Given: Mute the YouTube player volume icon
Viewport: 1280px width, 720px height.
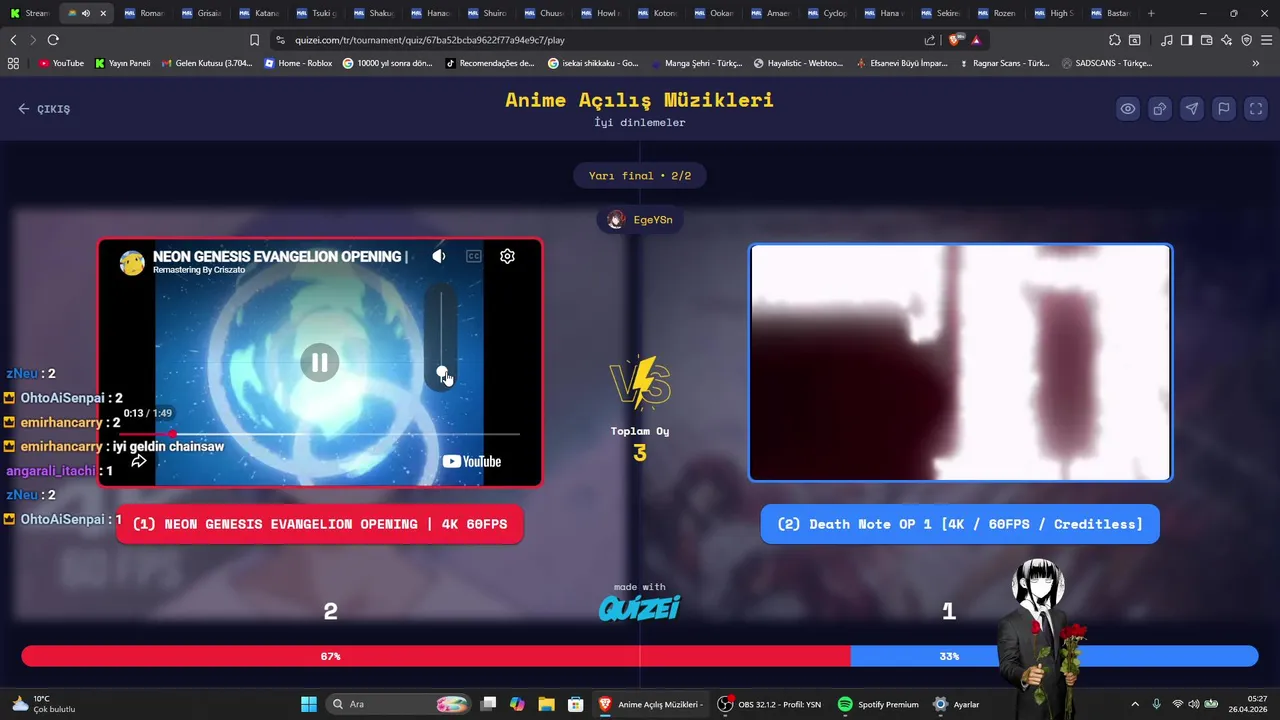Looking at the screenshot, I should click(x=439, y=256).
